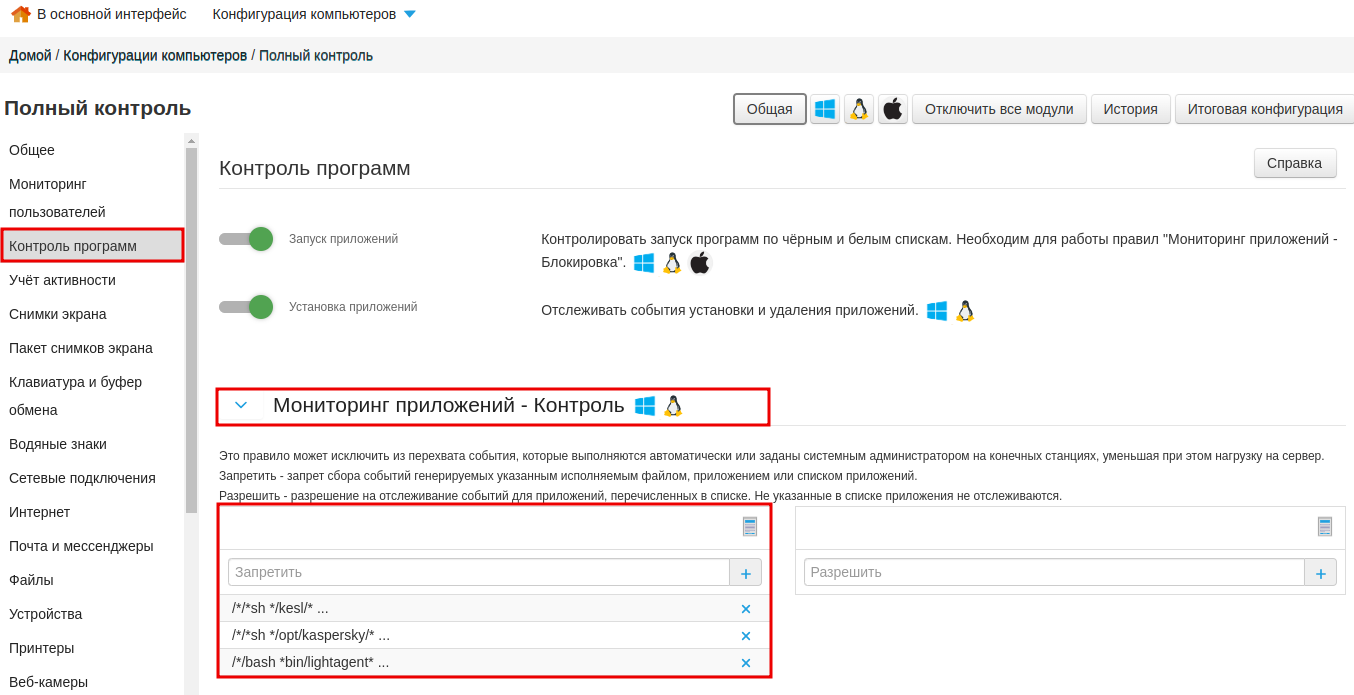Open list icon above Запретить field
The width and height of the screenshot is (1354, 695).
click(x=750, y=527)
